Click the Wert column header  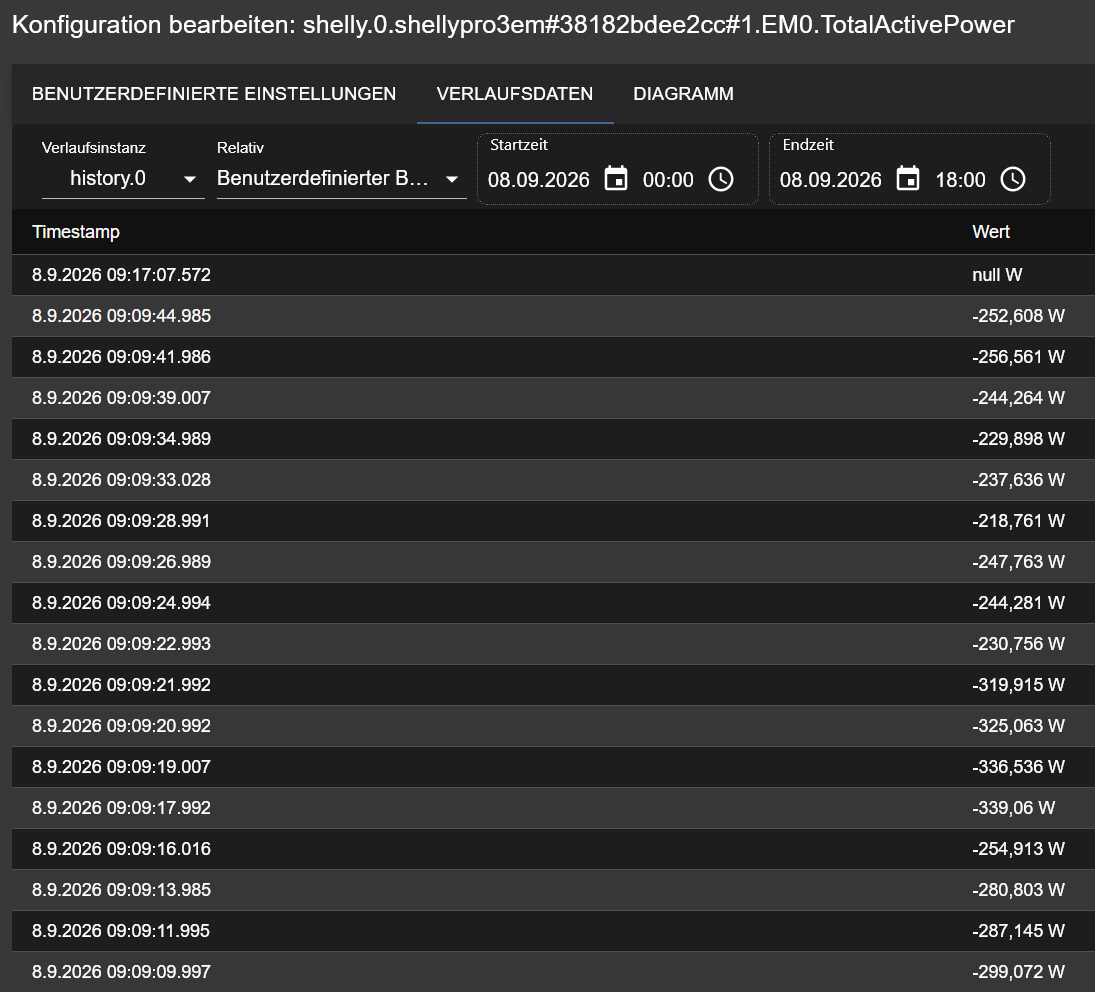click(991, 232)
